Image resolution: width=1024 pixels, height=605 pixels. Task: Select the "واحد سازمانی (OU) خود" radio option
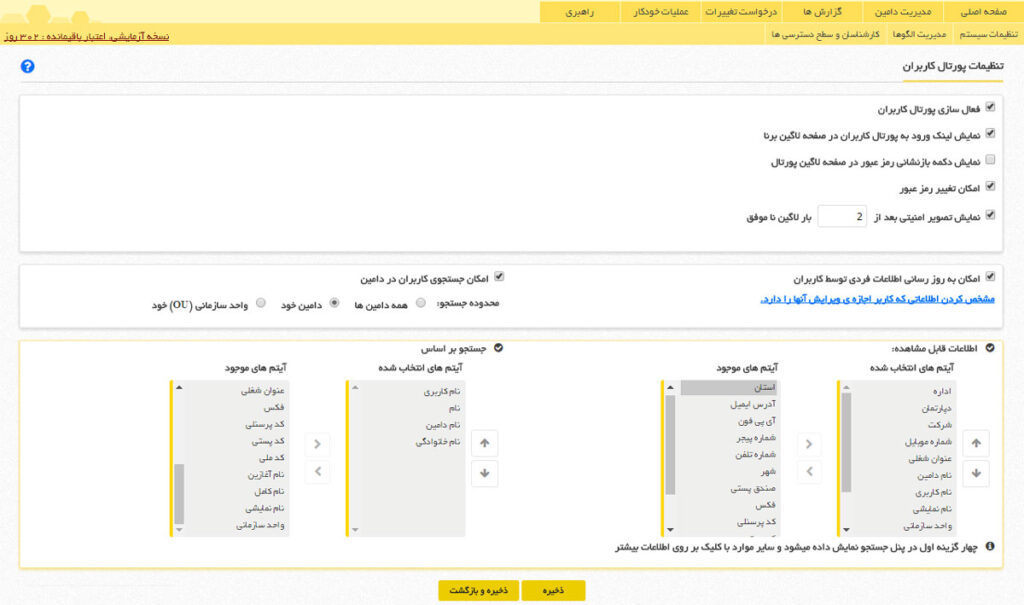tap(258, 305)
